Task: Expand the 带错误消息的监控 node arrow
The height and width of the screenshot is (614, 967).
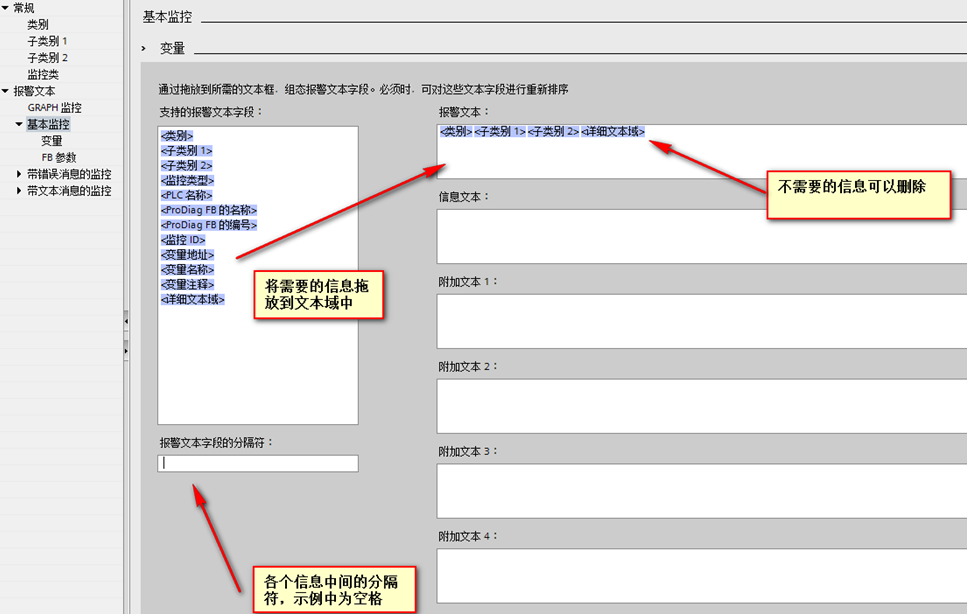Action: (19, 174)
